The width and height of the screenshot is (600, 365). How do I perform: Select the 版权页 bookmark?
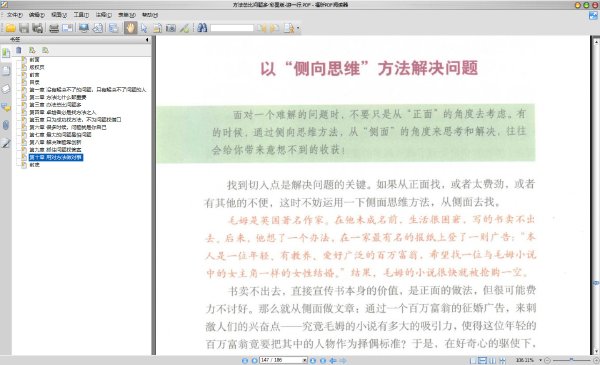tap(37, 67)
